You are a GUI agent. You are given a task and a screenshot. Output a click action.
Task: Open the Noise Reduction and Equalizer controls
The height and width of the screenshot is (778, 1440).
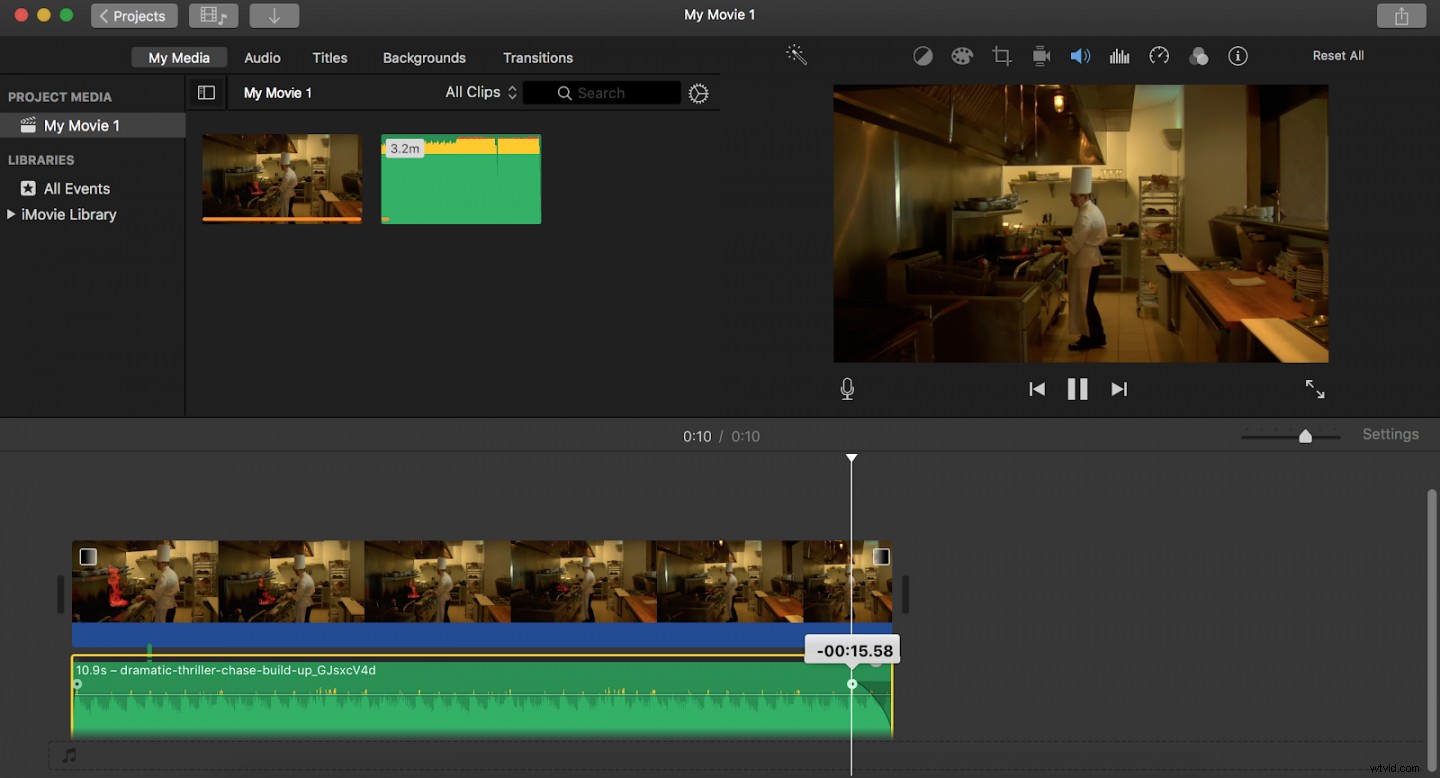[x=1119, y=55]
